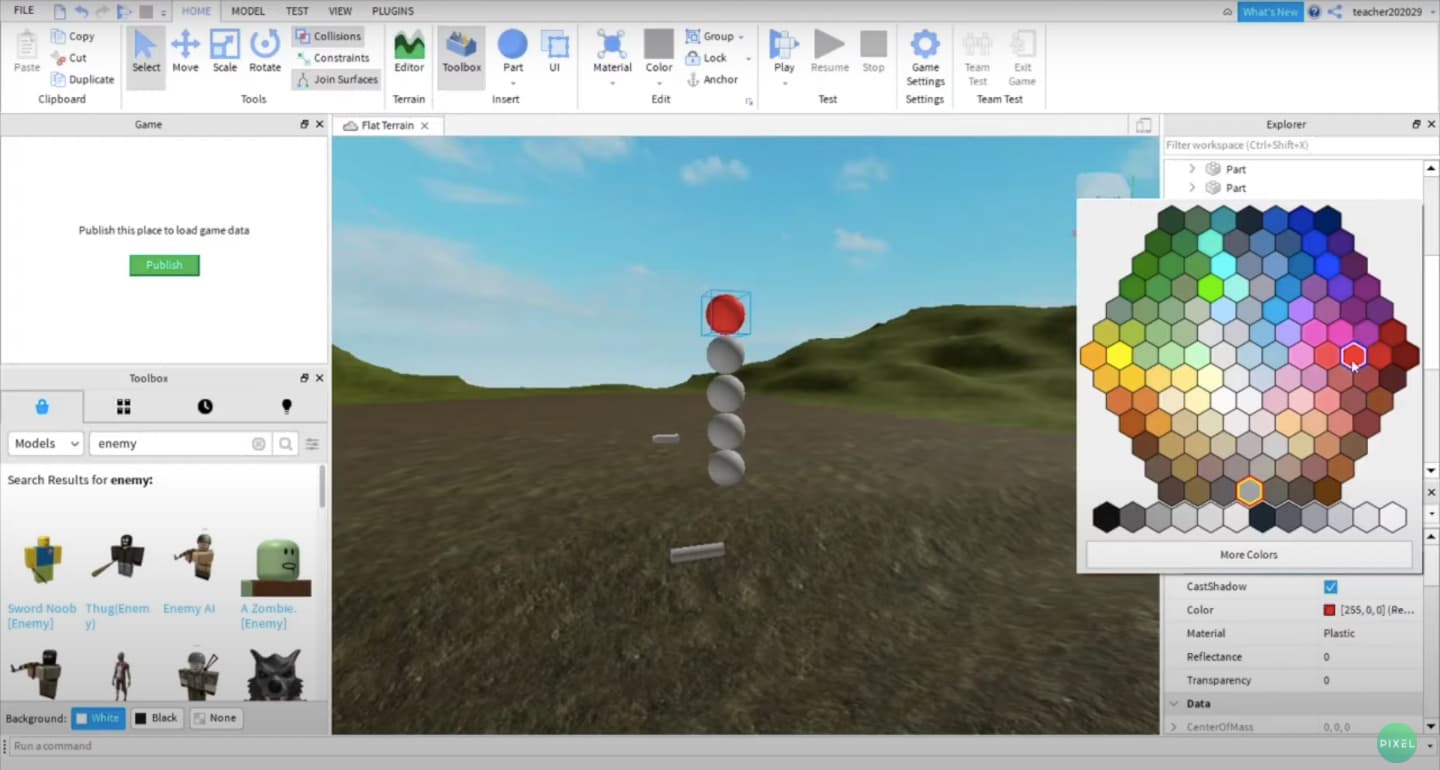The image size is (1440, 770).
Task: Click the green Publish button
Action: (164, 265)
